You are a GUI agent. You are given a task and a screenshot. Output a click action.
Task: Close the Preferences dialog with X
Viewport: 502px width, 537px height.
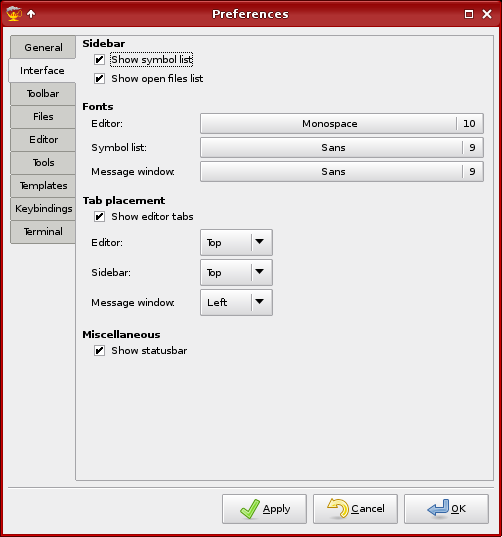[487, 14]
